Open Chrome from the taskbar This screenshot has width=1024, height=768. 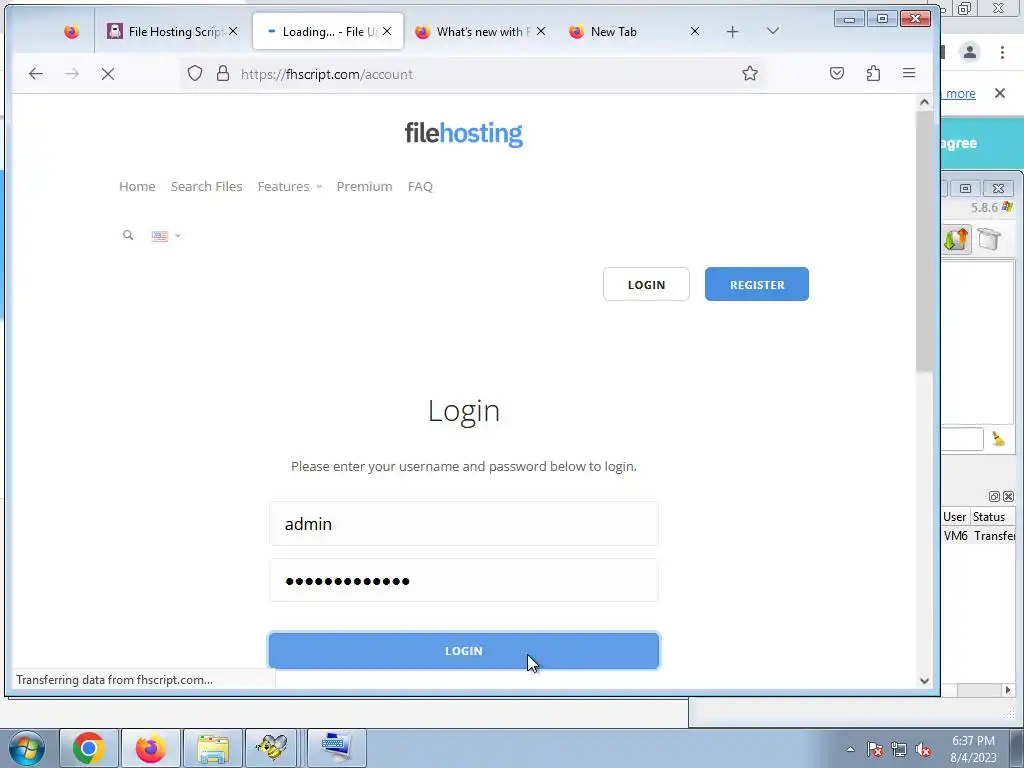[x=89, y=748]
